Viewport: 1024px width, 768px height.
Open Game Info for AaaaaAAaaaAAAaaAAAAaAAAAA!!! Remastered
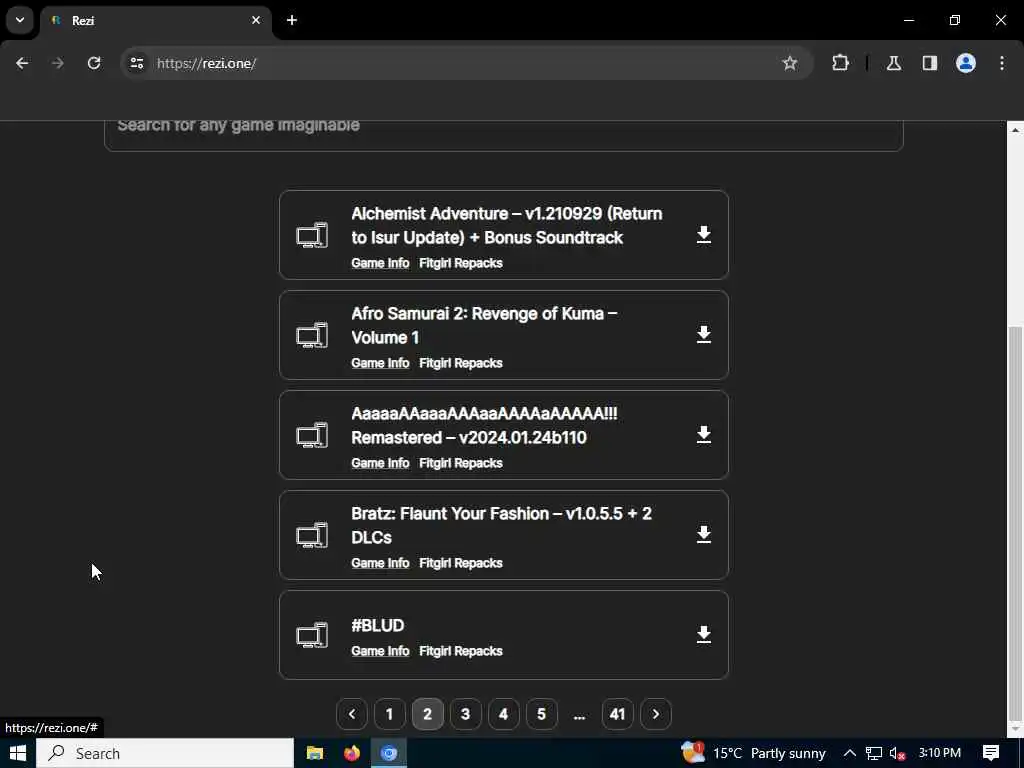coord(380,463)
